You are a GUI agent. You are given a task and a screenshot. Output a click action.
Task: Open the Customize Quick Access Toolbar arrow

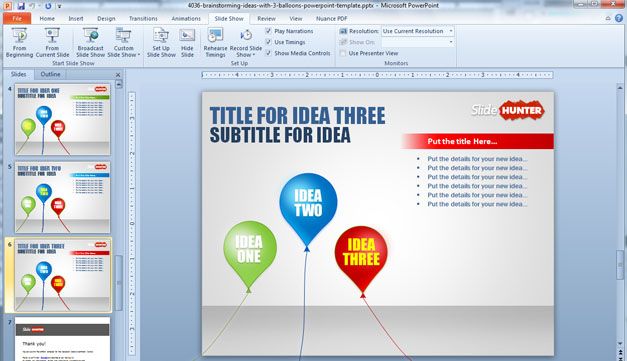click(x=59, y=6)
